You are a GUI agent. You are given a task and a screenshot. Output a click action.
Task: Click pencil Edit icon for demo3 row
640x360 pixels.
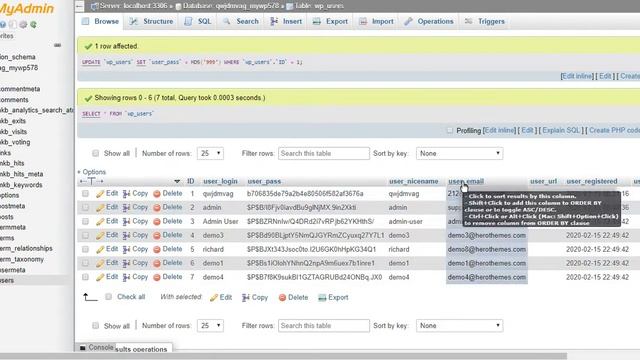click(x=100, y=236)
